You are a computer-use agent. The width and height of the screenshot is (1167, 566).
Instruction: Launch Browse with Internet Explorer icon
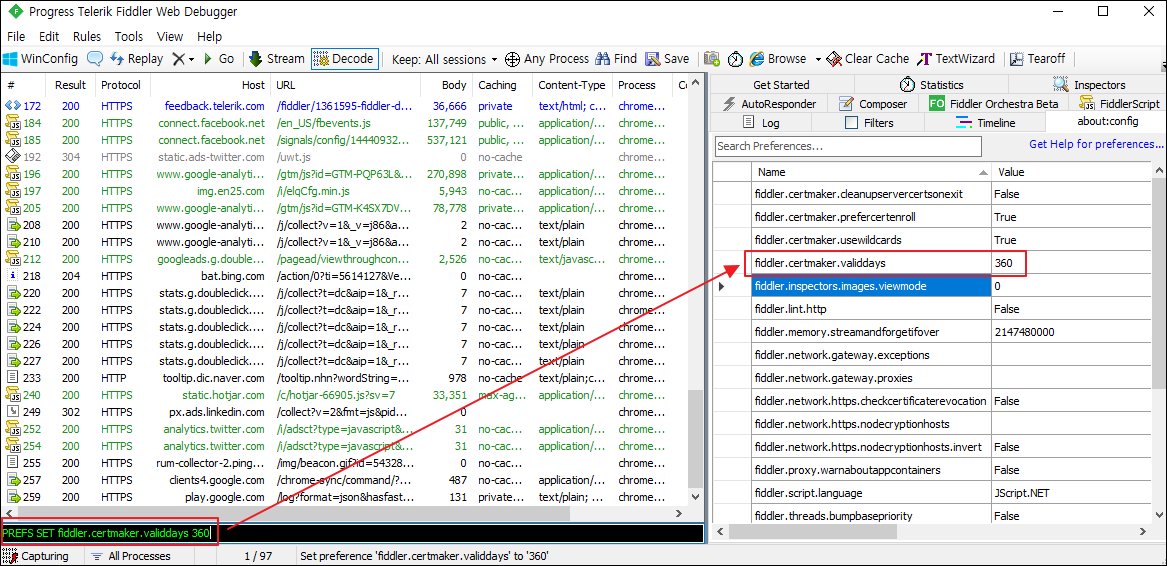(778, 59)
